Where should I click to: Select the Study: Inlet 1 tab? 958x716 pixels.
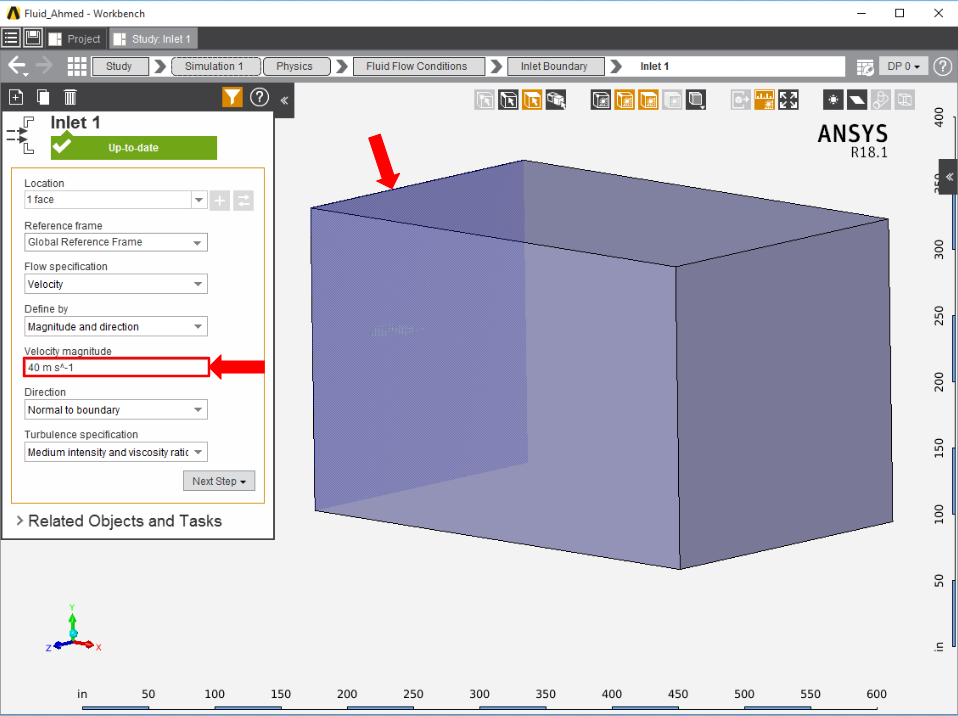[153, 38]
